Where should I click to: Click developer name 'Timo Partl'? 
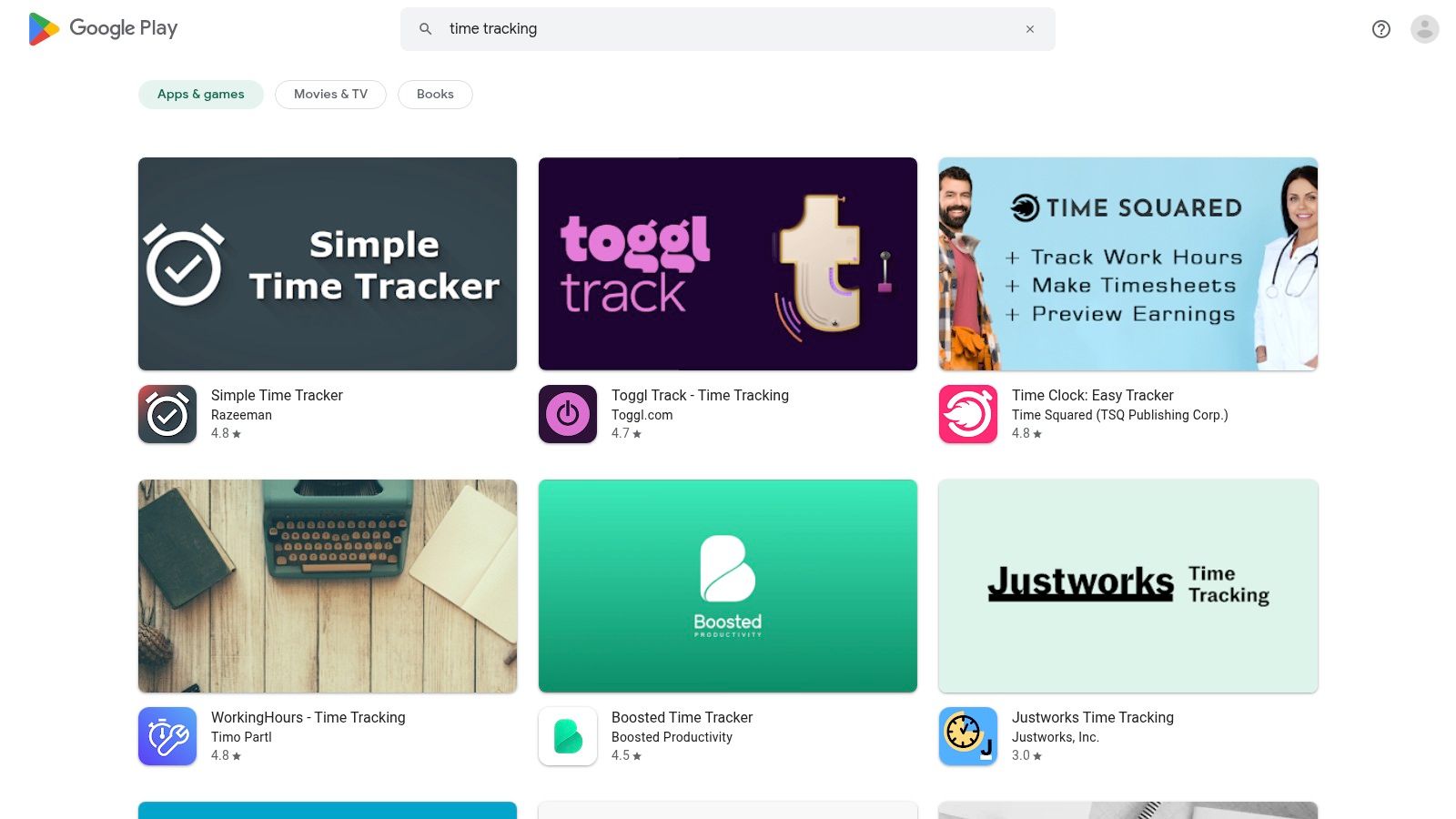click(x=241, y=737)
